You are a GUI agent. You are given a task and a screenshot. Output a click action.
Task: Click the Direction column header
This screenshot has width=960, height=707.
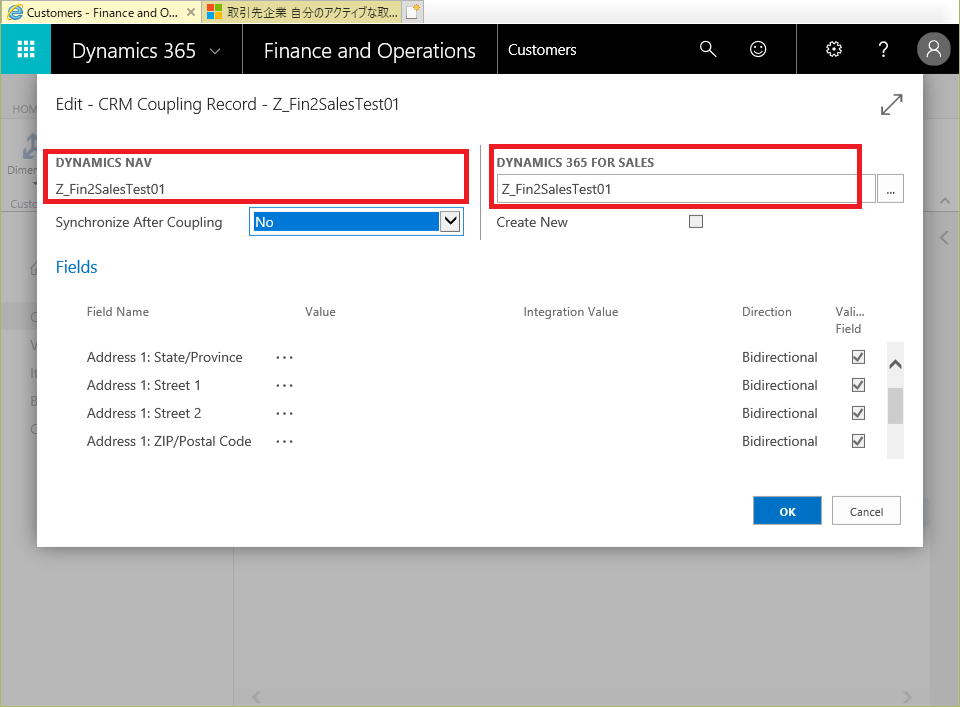click(x=767, y=312)
